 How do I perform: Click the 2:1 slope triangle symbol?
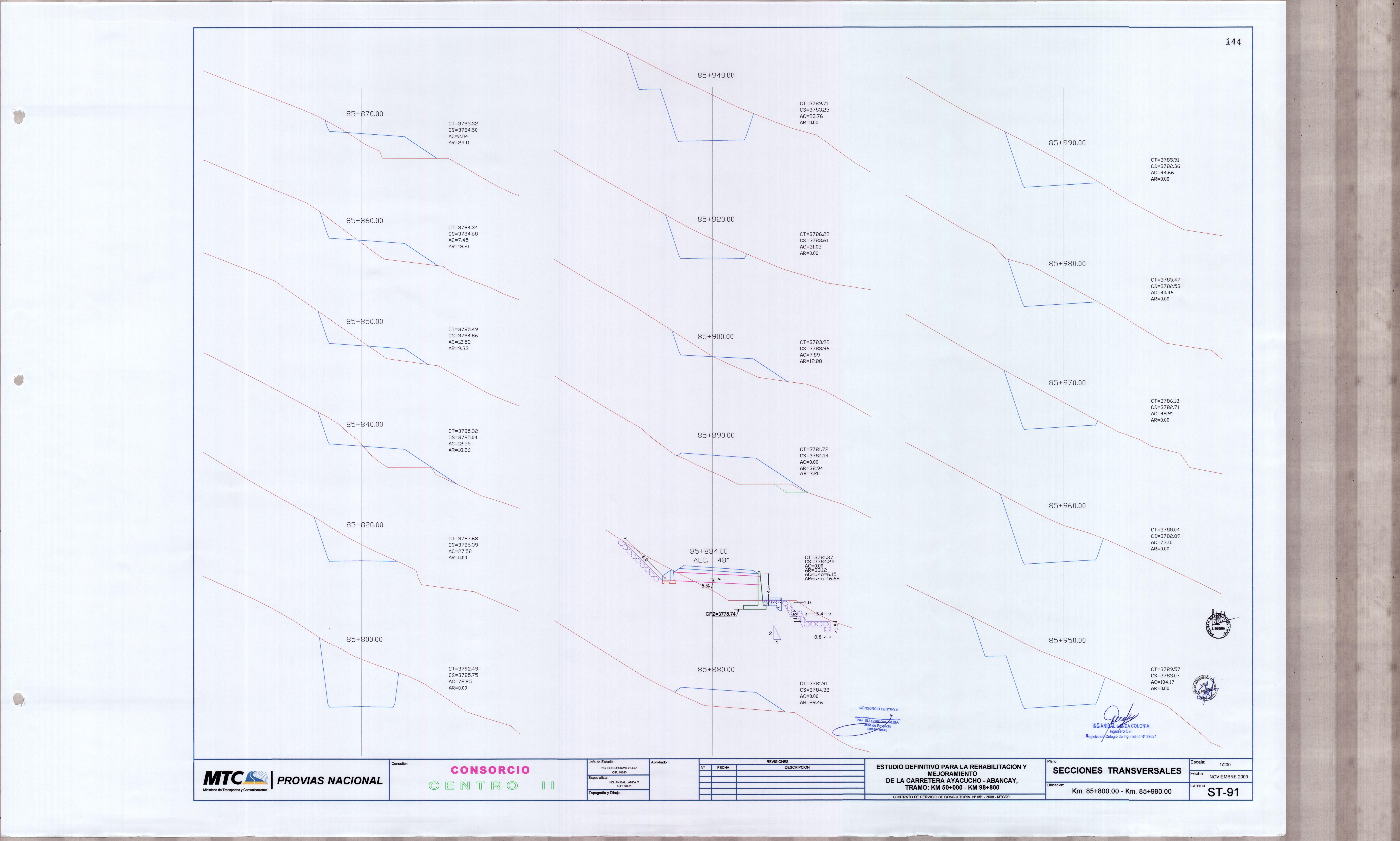click(x=775, y=635)
